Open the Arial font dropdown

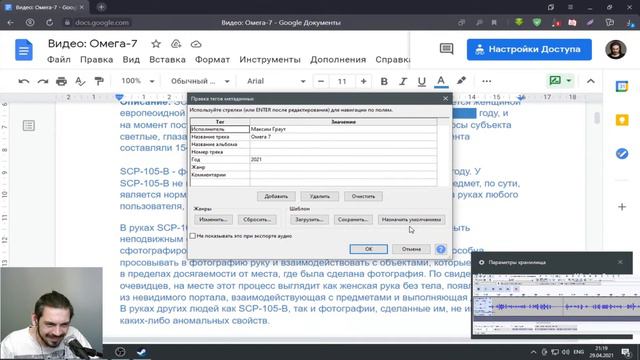tap(276, 81)
